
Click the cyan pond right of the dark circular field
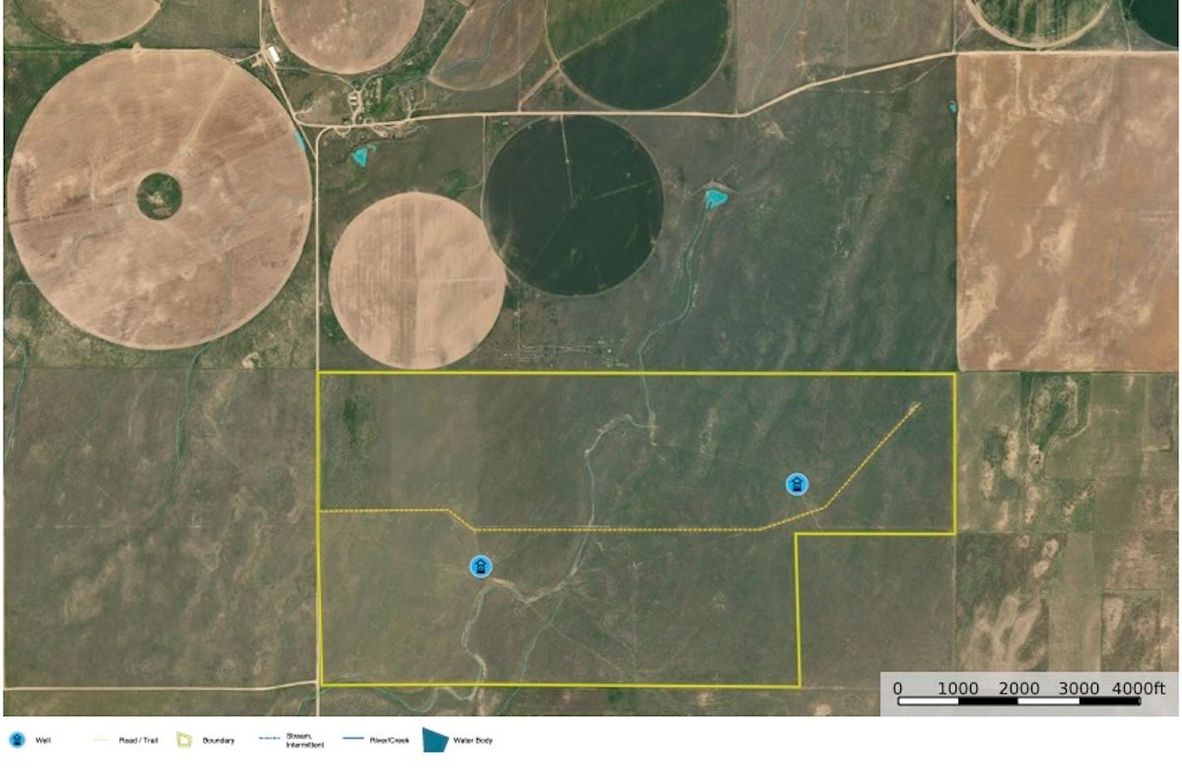pyautogui.click(x=714, y=198)
